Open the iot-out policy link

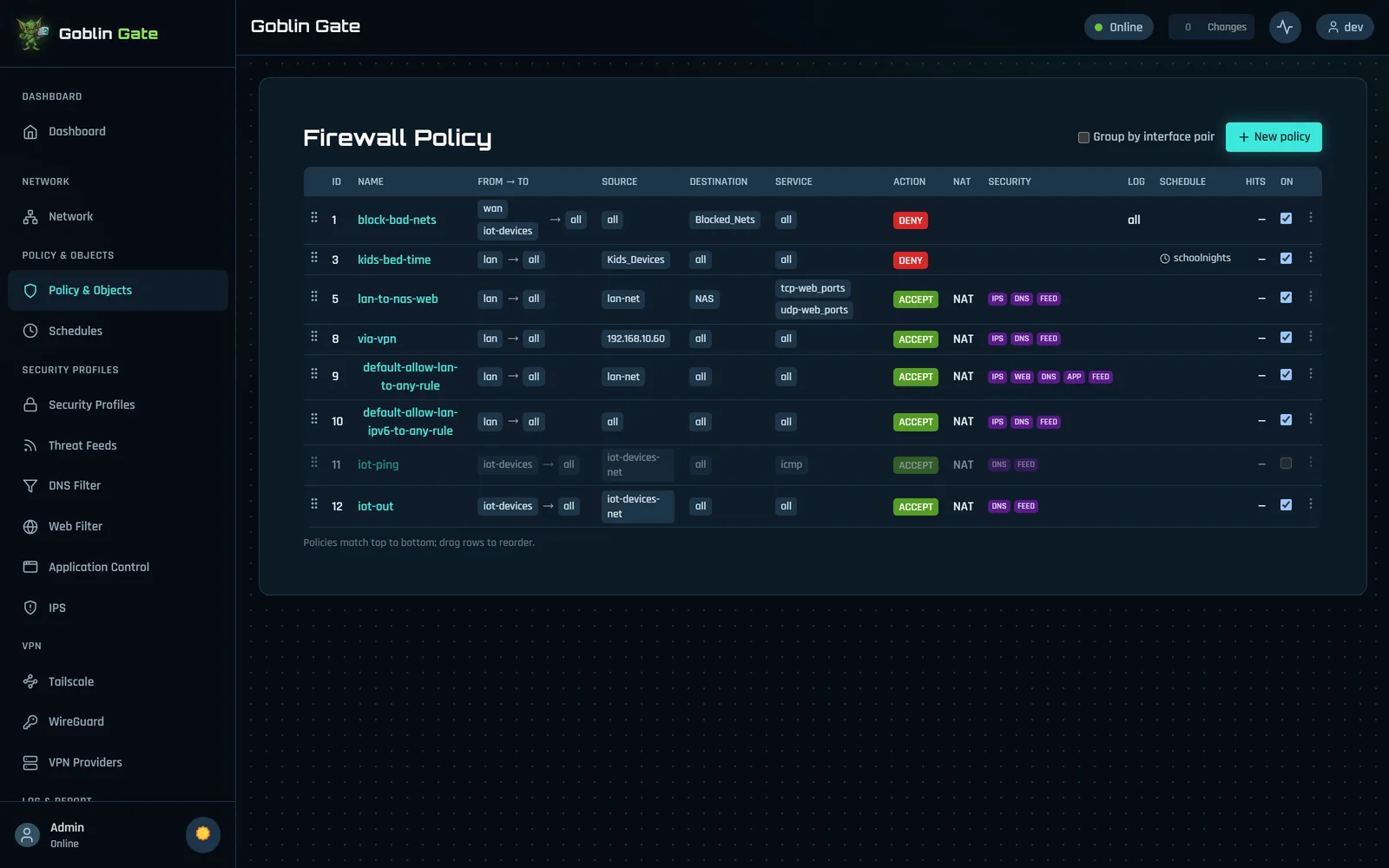tap(376, 506)
